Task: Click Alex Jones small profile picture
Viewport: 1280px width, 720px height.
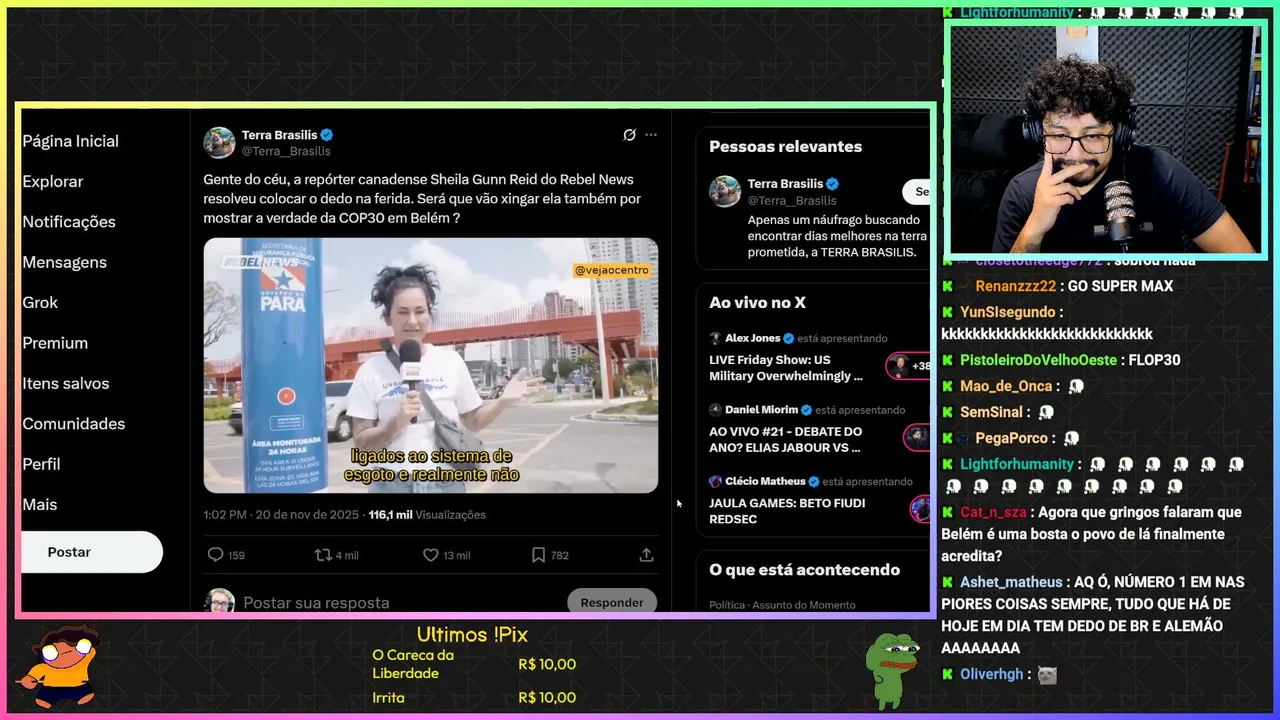Action: pyautogui.click(x=715, y=338)
